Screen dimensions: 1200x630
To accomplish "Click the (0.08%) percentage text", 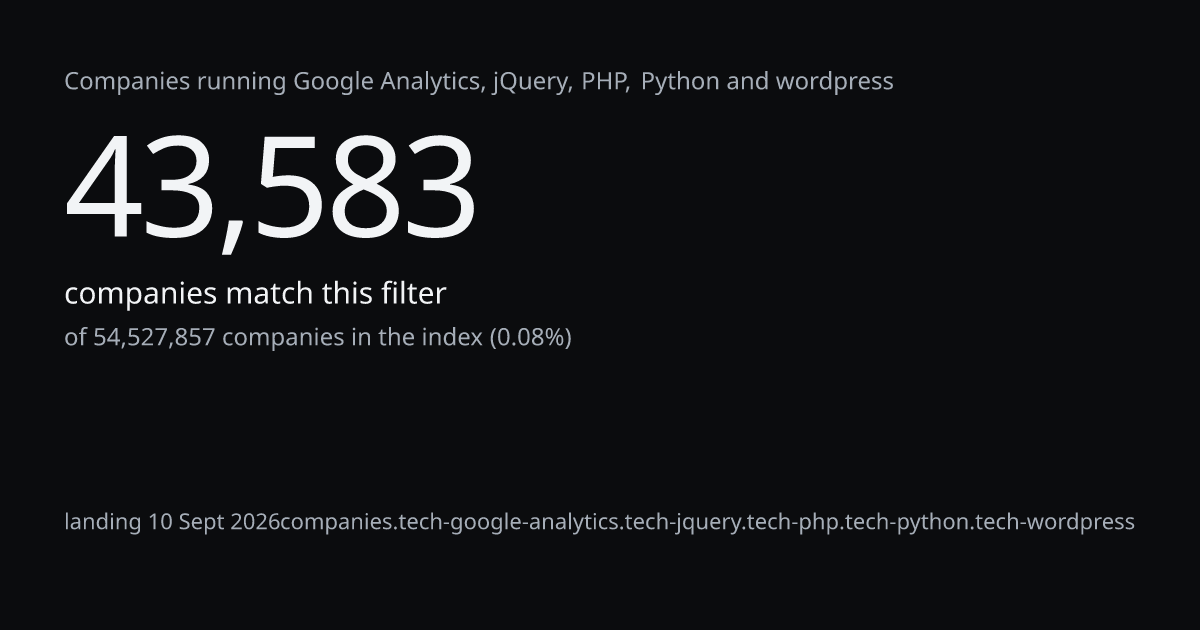I will (x=530, y=338).
